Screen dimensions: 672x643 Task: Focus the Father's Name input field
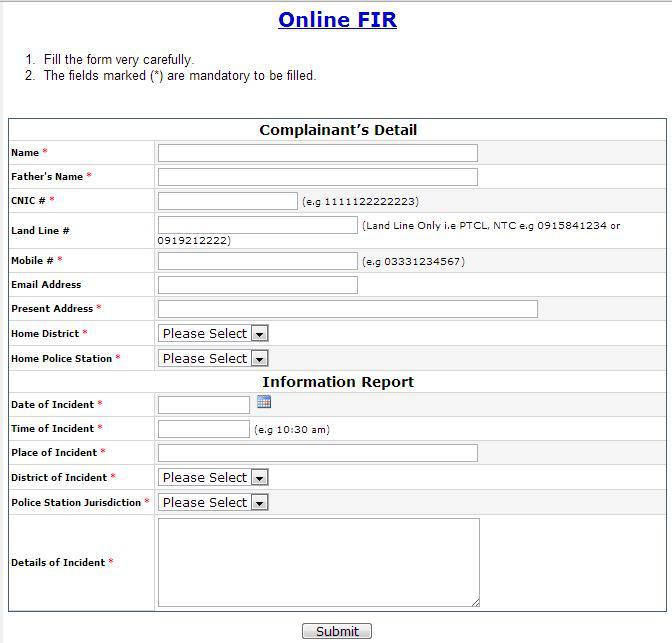coord(318,177)
